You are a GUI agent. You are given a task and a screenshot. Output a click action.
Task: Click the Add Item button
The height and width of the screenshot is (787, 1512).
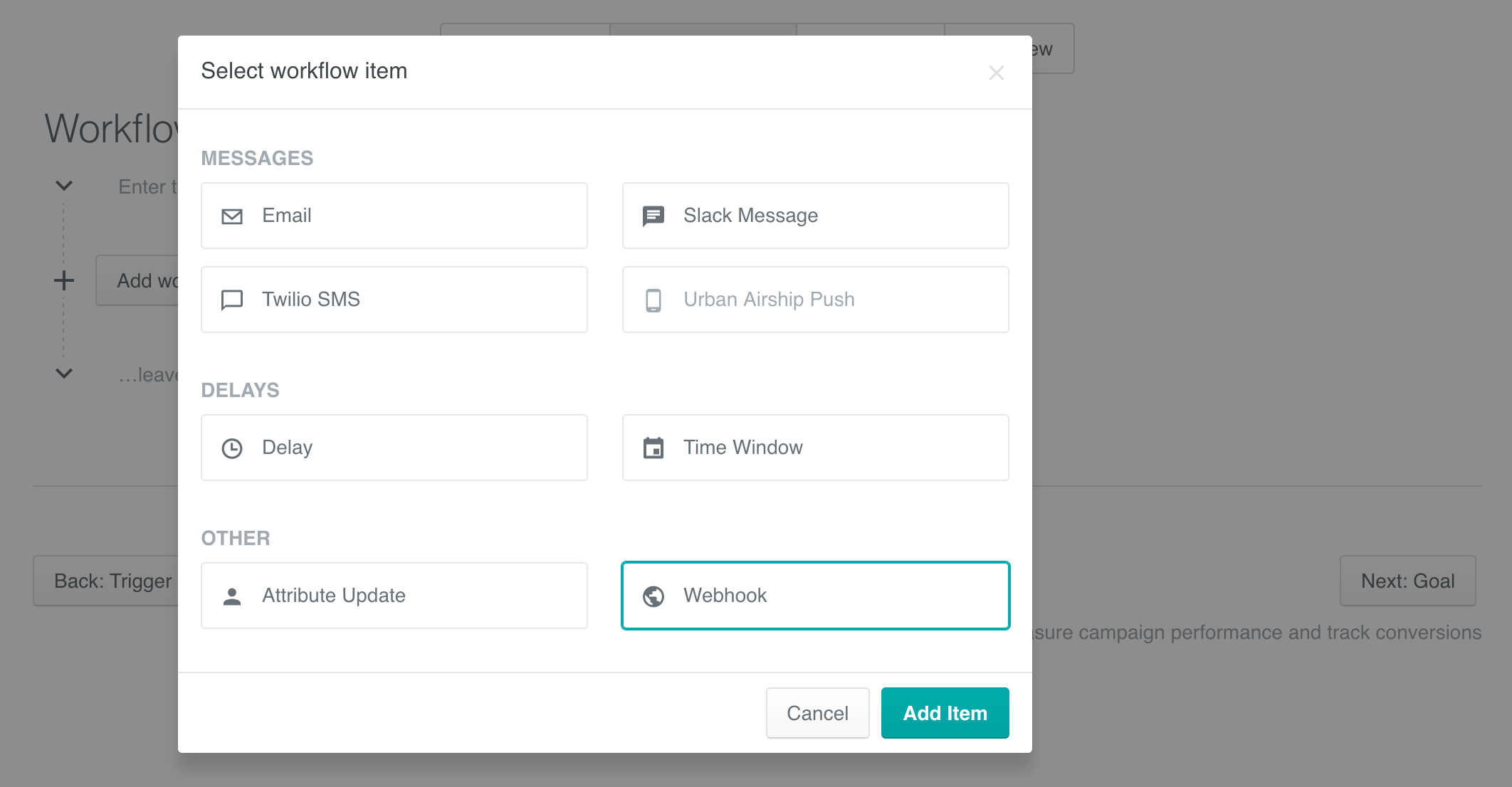coord(945,713)
